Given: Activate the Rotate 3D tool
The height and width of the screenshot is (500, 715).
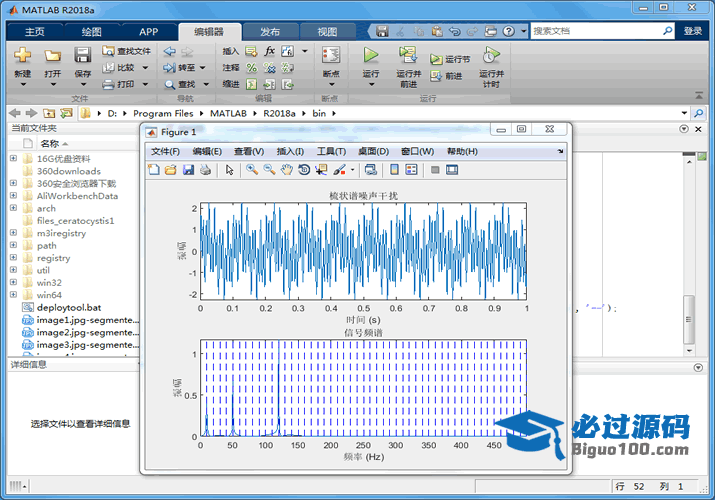Looking at the screenshot, I should click(304, 170).
